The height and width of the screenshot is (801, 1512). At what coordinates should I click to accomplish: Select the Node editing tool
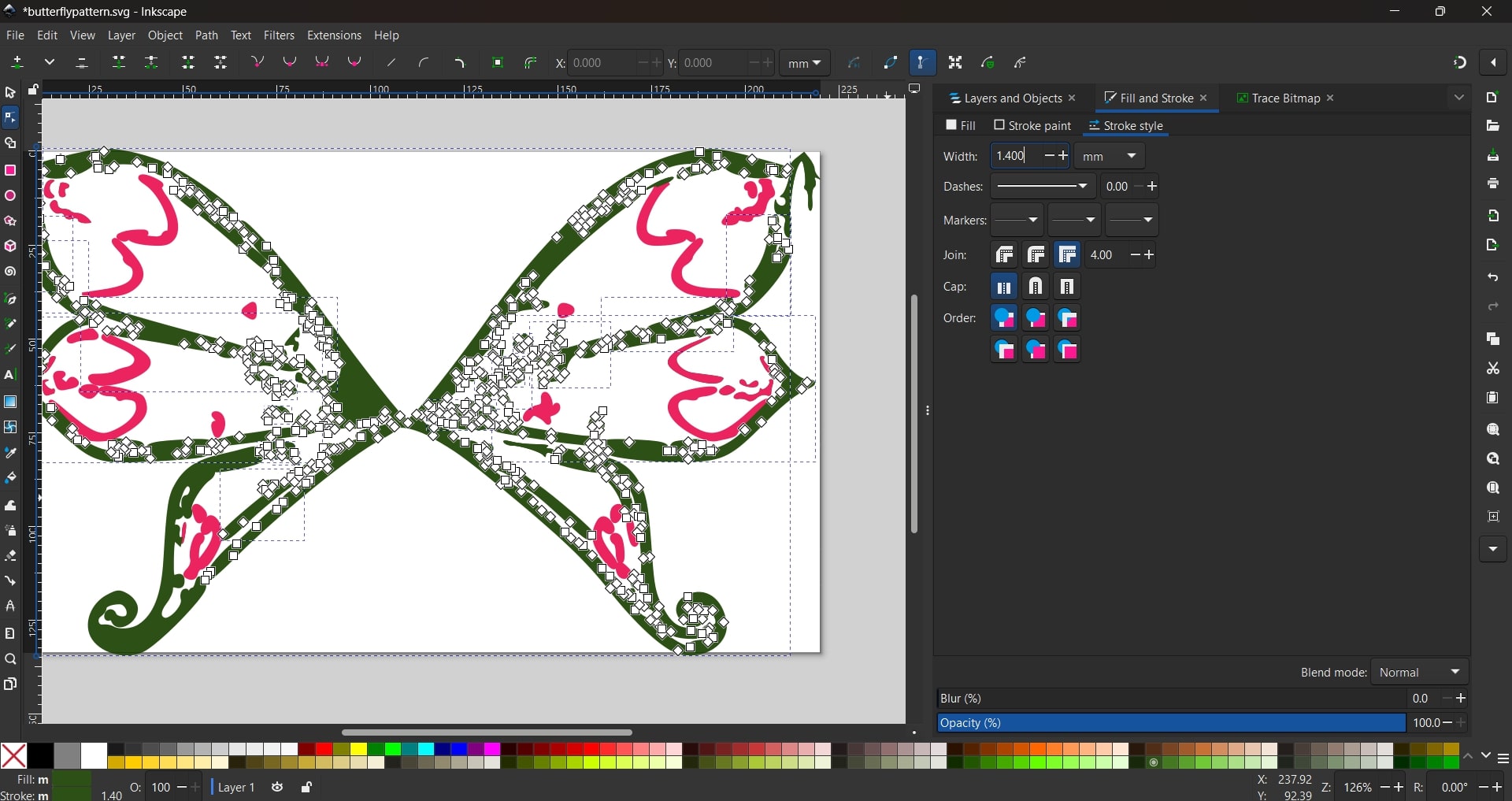[10, 118]
